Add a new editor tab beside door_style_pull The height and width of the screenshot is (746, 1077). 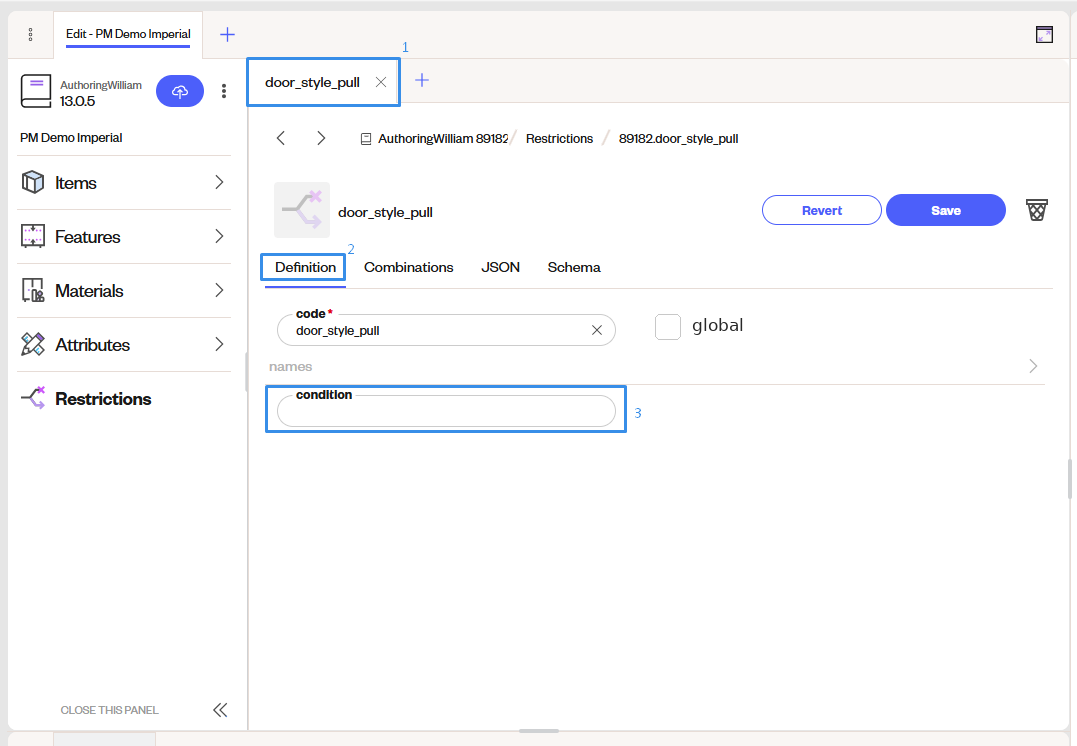tap(422, 80)
